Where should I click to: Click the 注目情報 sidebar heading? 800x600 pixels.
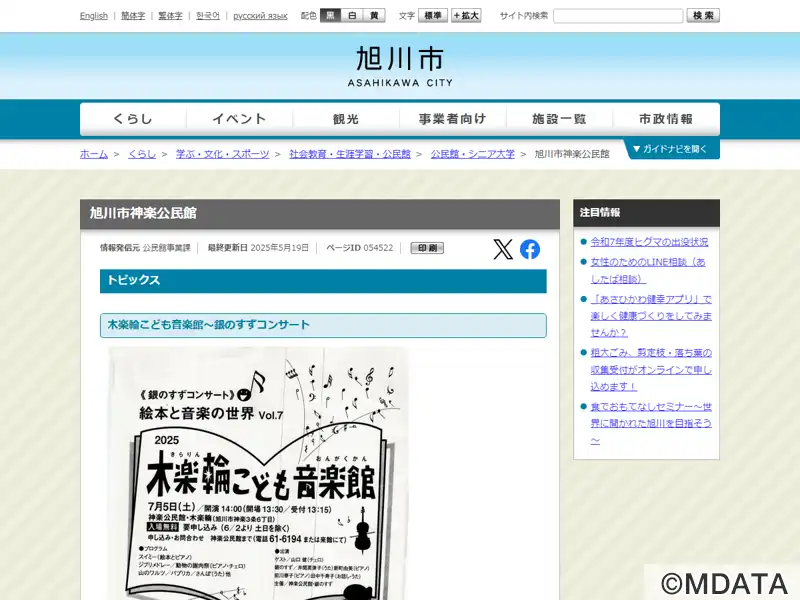coord(646,213)
